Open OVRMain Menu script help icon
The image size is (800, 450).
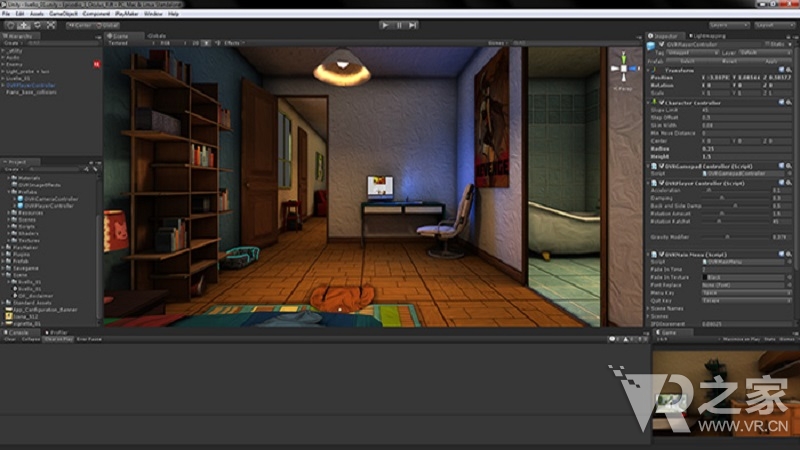(x=781, y=254)
